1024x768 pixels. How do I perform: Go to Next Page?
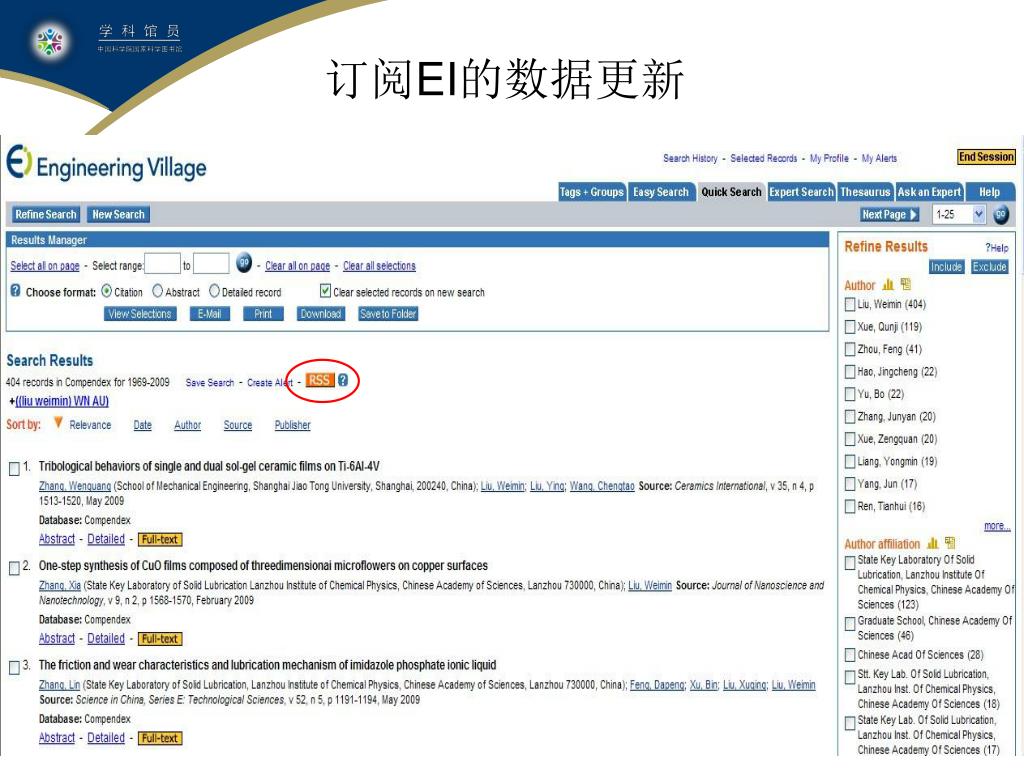889,214
